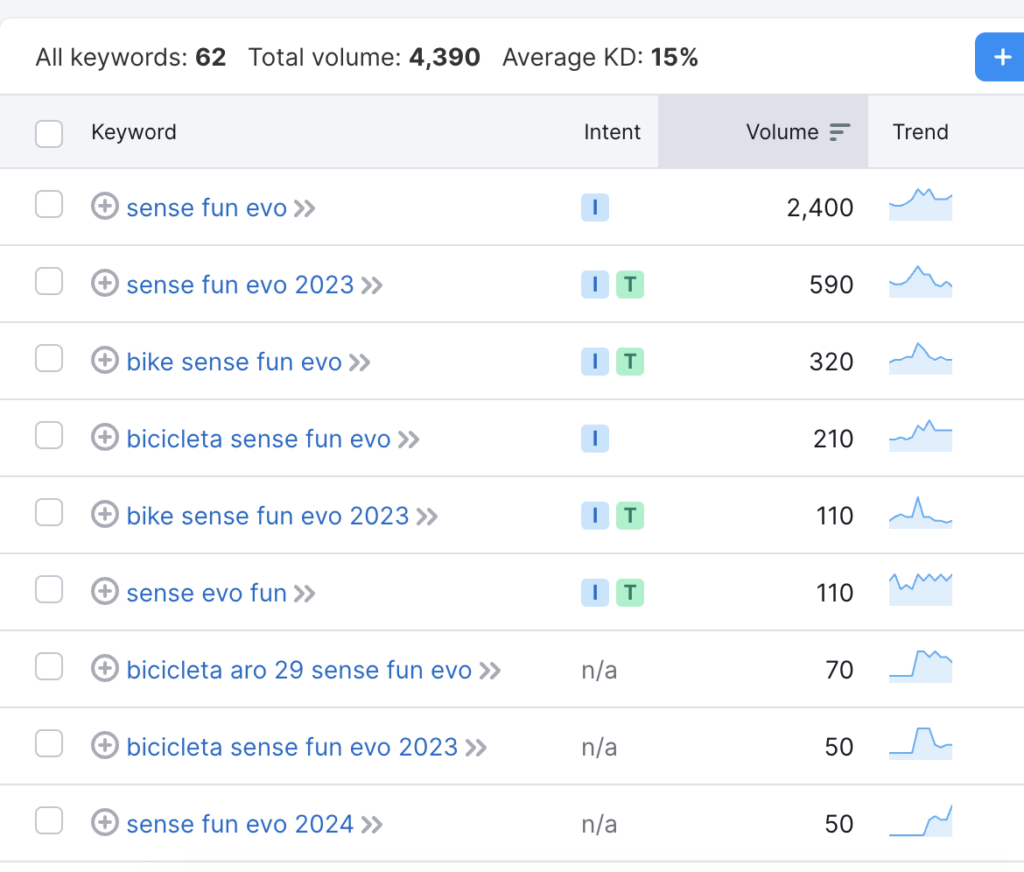1024x872 pixels.
Task: Open the double chevron after 'bike sense fun evo'
Action: 360,363
